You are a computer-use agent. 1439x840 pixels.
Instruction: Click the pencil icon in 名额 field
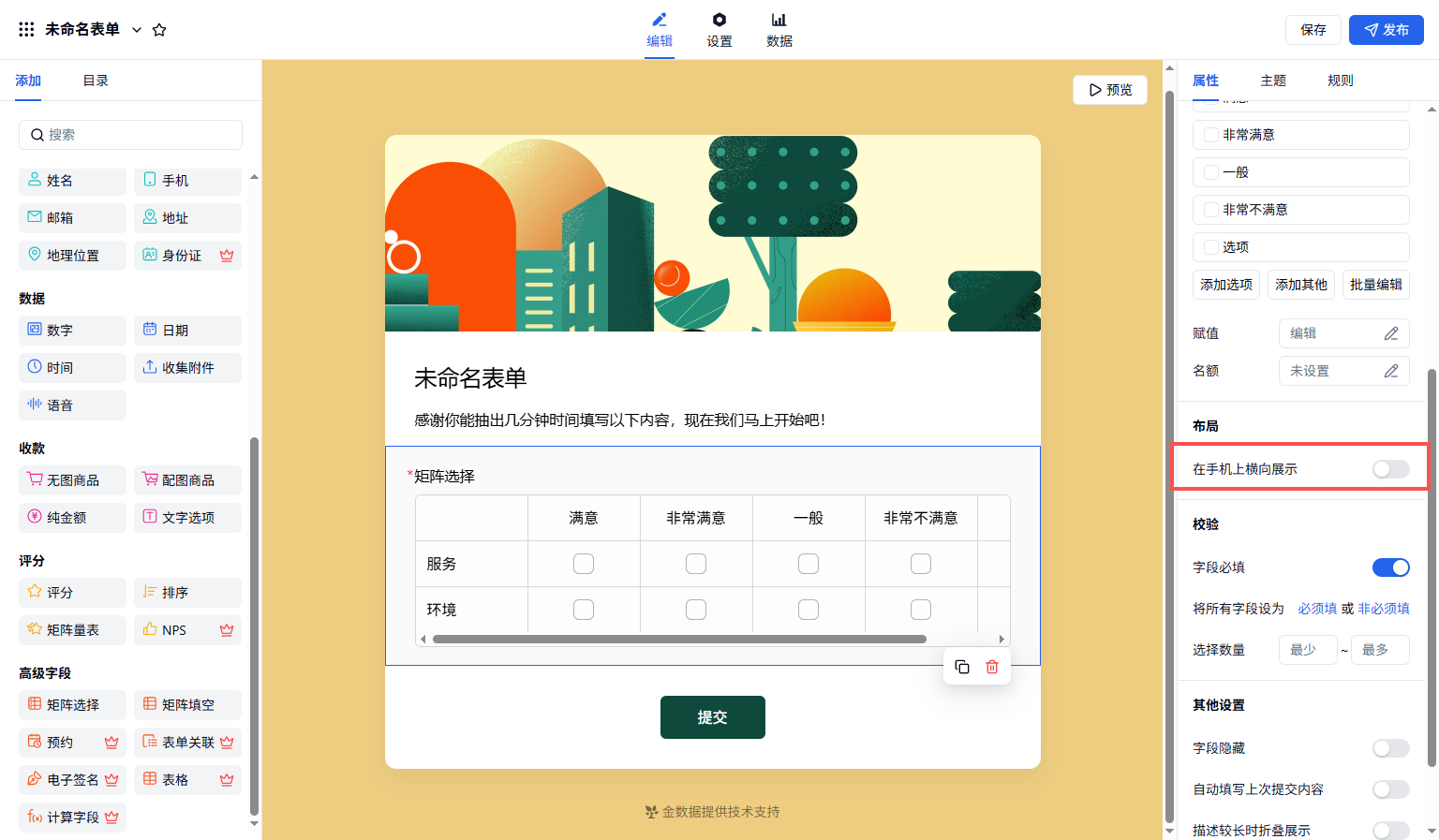coord(1391,371)
